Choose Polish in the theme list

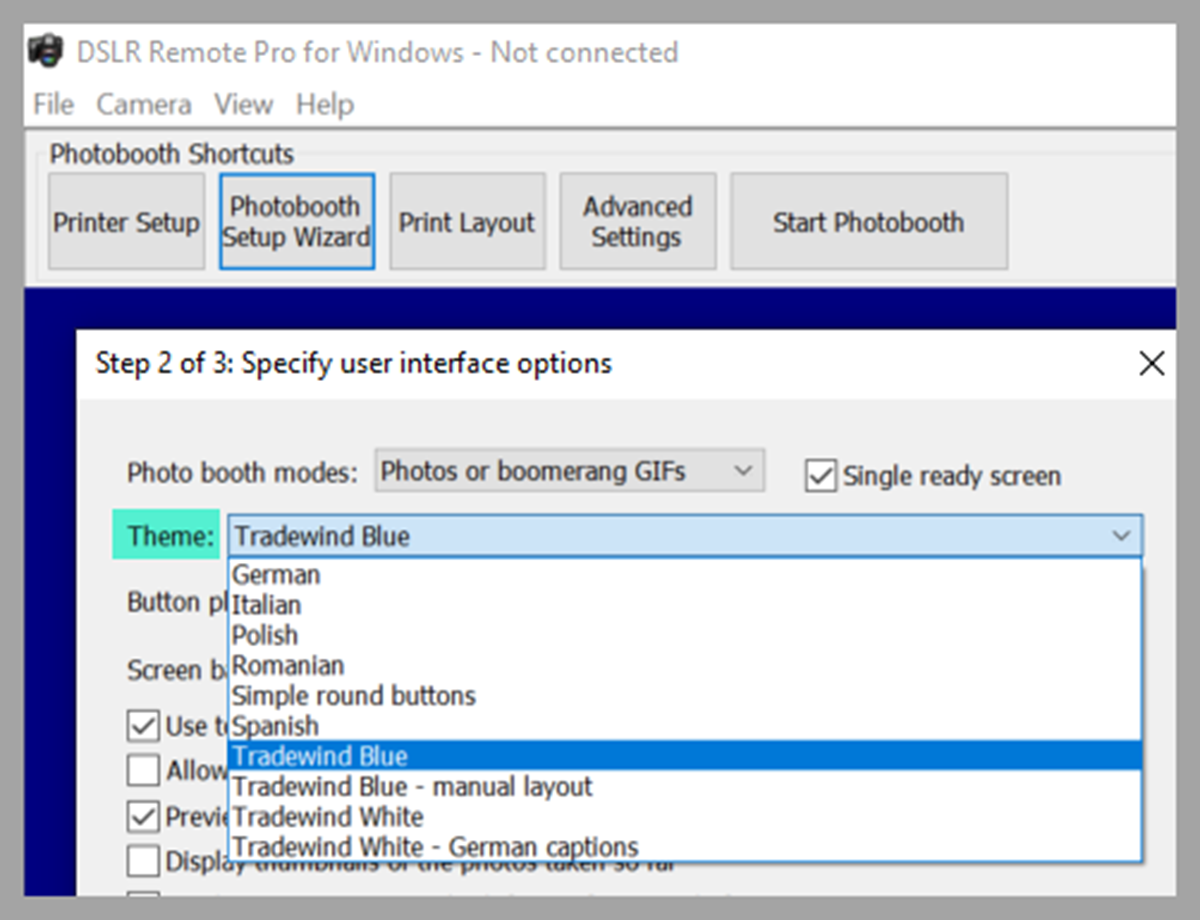(685, 635)
